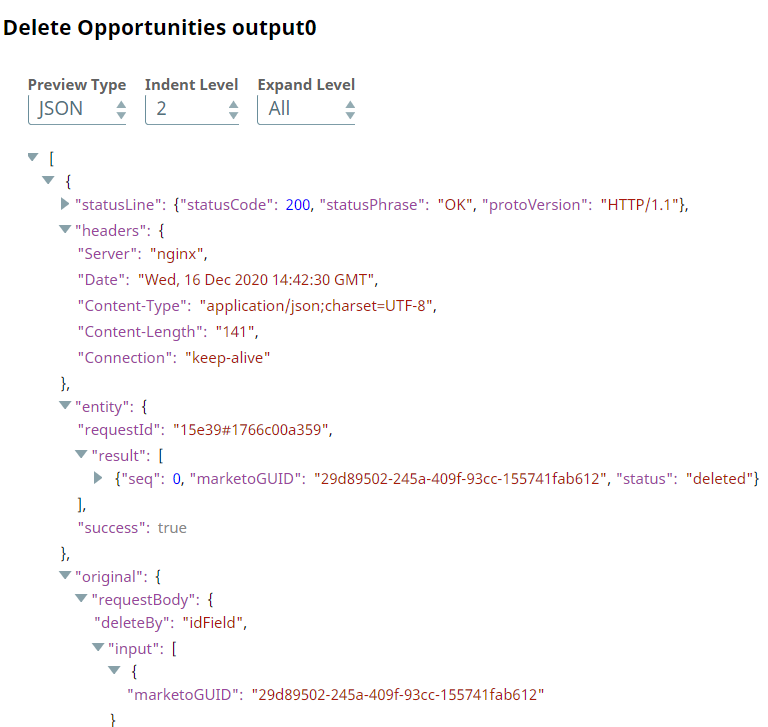Click the "deleteBy" key
Image resolution: width=768 pixels, height=727 pixels.
(x=132, y=623)
